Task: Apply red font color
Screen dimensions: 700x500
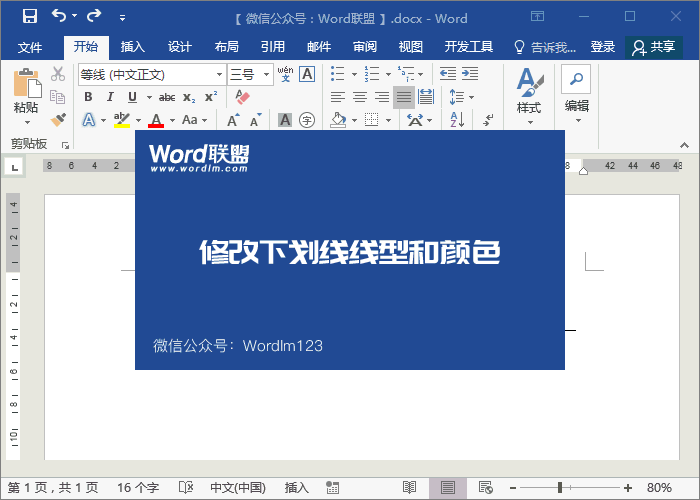Action: [x=156, y=120]
